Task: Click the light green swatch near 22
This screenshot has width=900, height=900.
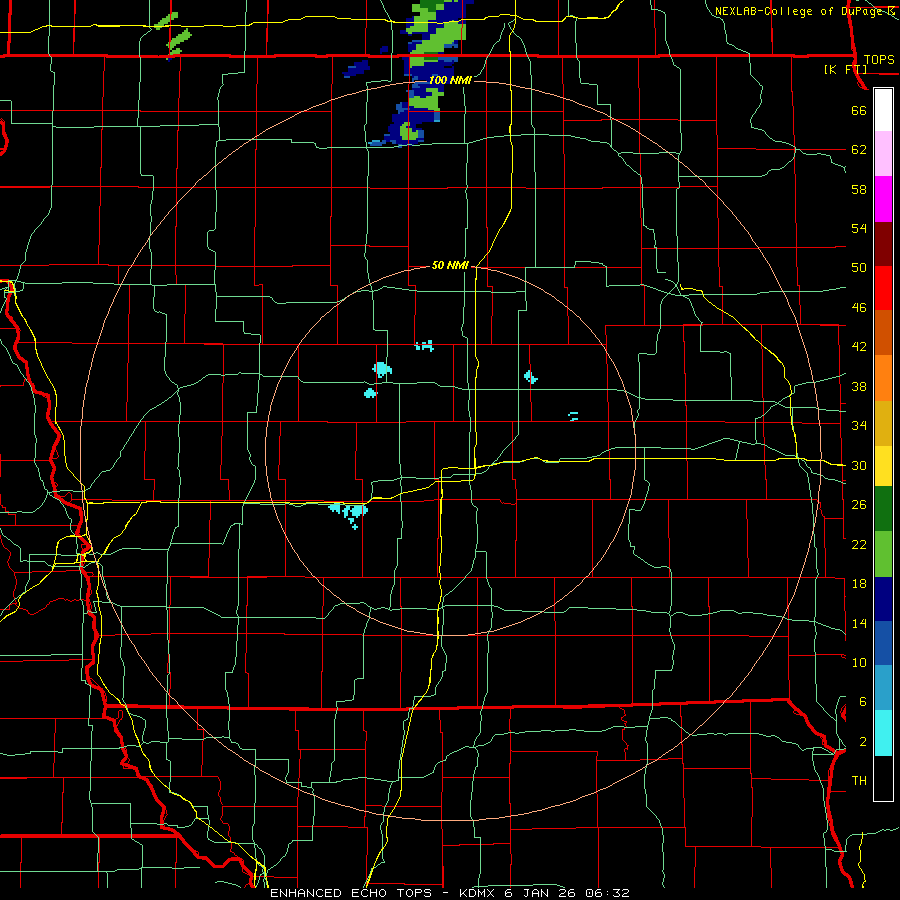Action: 883,554
